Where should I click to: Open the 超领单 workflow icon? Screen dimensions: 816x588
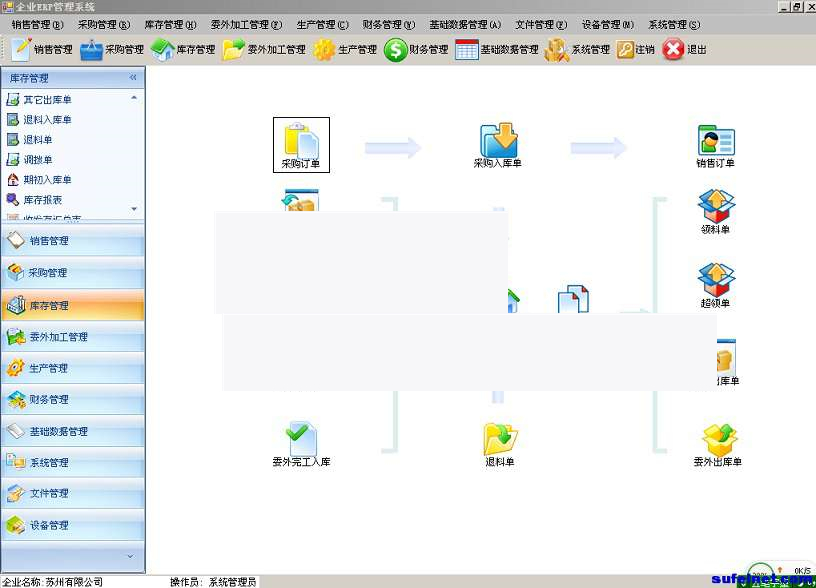716,283
